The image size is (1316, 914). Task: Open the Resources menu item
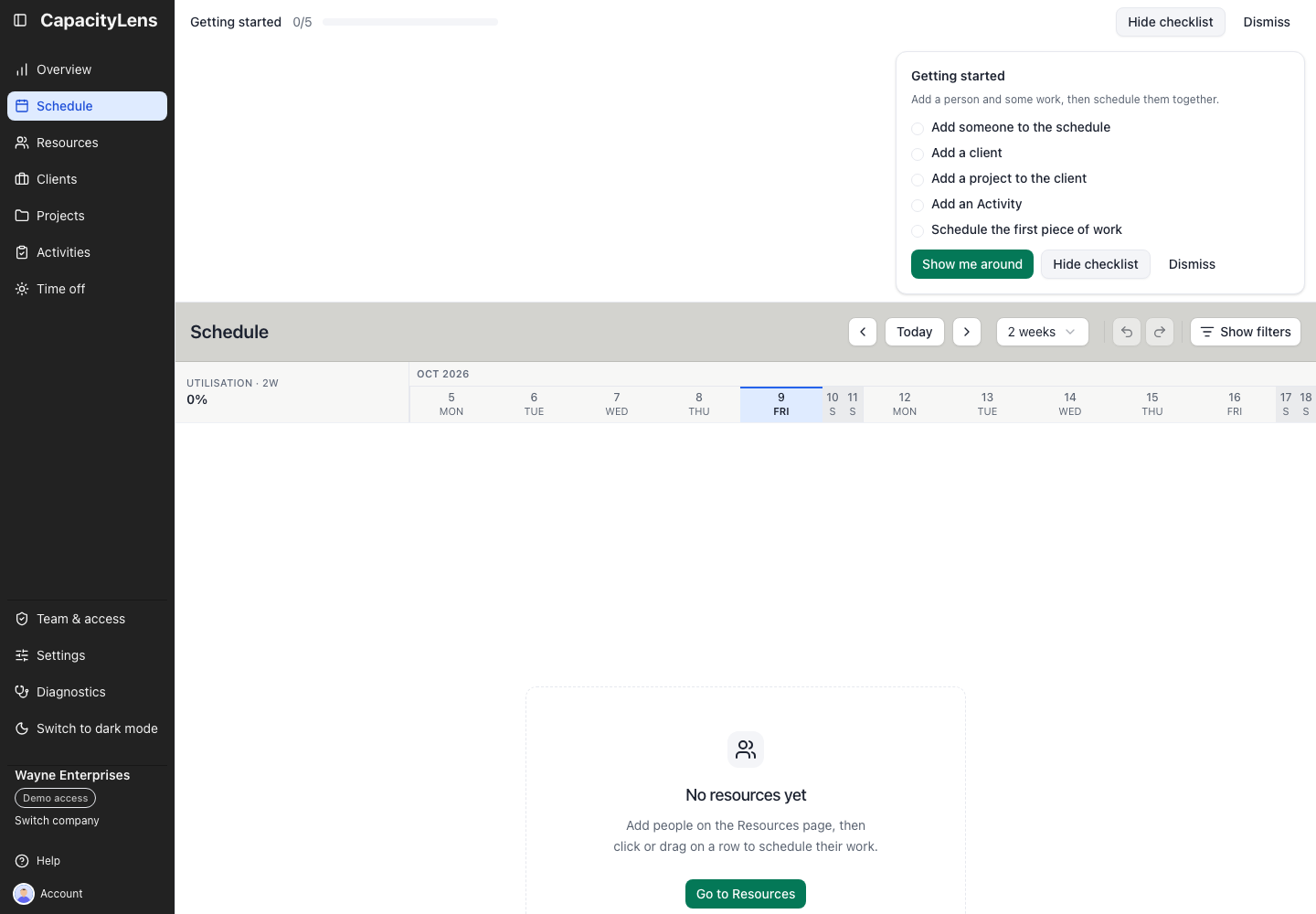pos(87,143)
